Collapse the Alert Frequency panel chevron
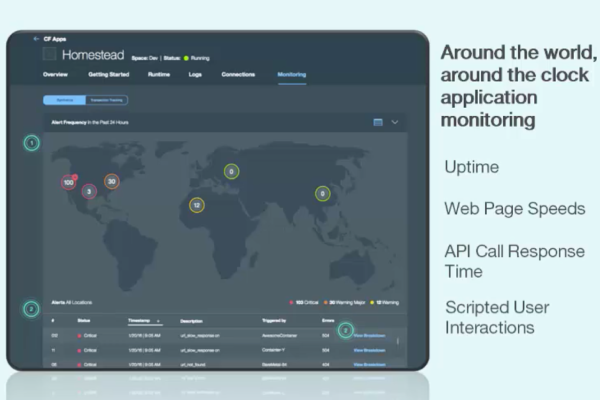 coord(395,122)
